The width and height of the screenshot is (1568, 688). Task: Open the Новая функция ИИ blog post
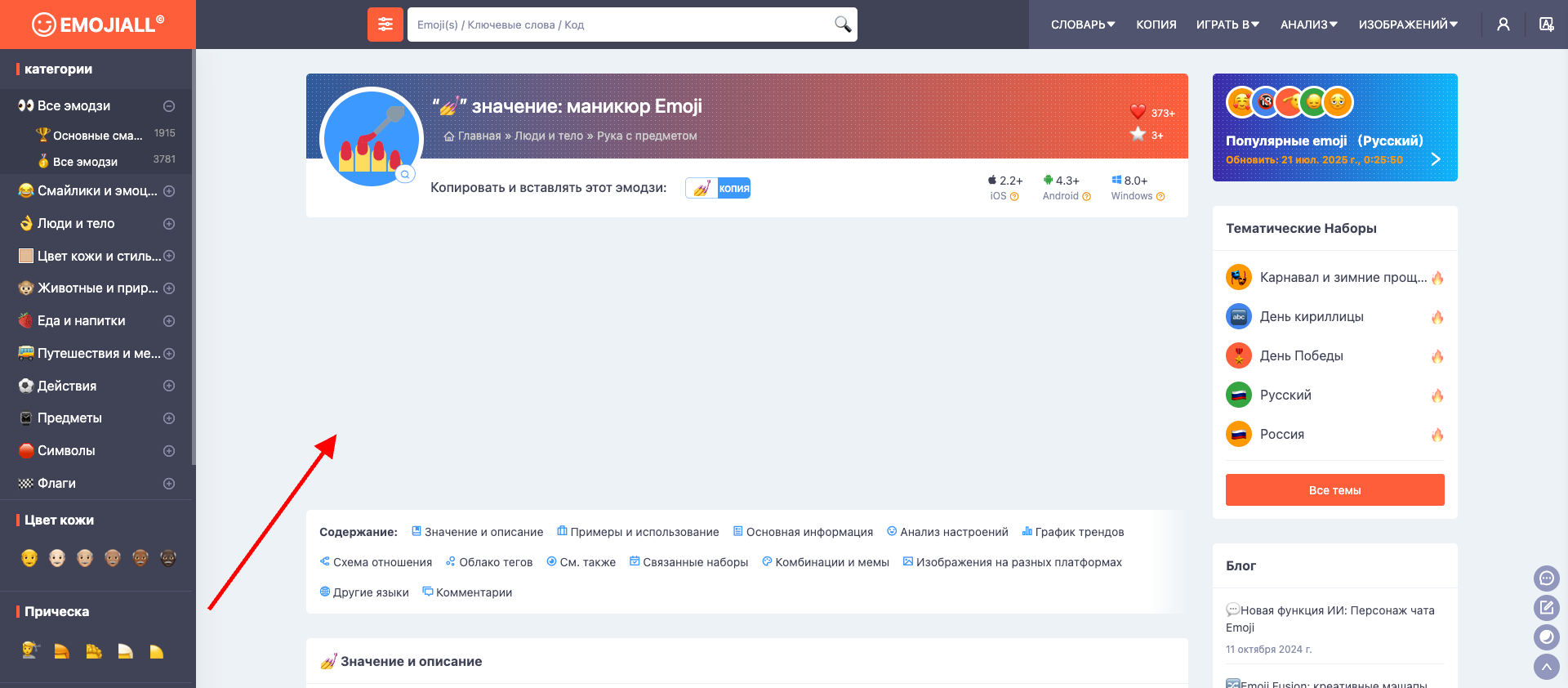coord(1330,619)
